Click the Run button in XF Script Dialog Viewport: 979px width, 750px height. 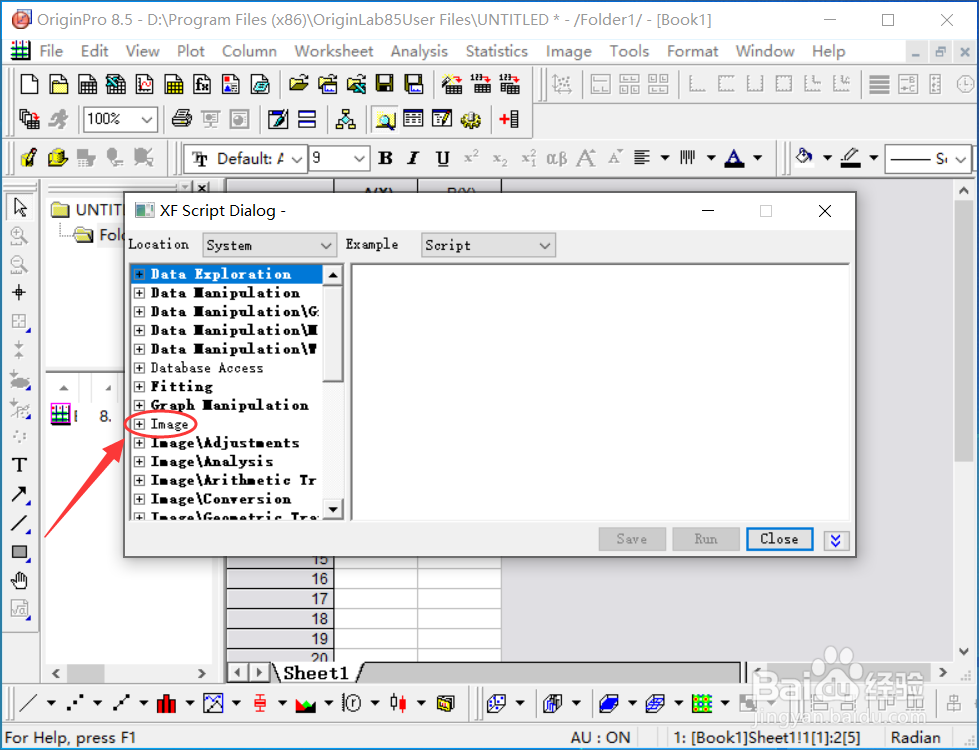706,539
